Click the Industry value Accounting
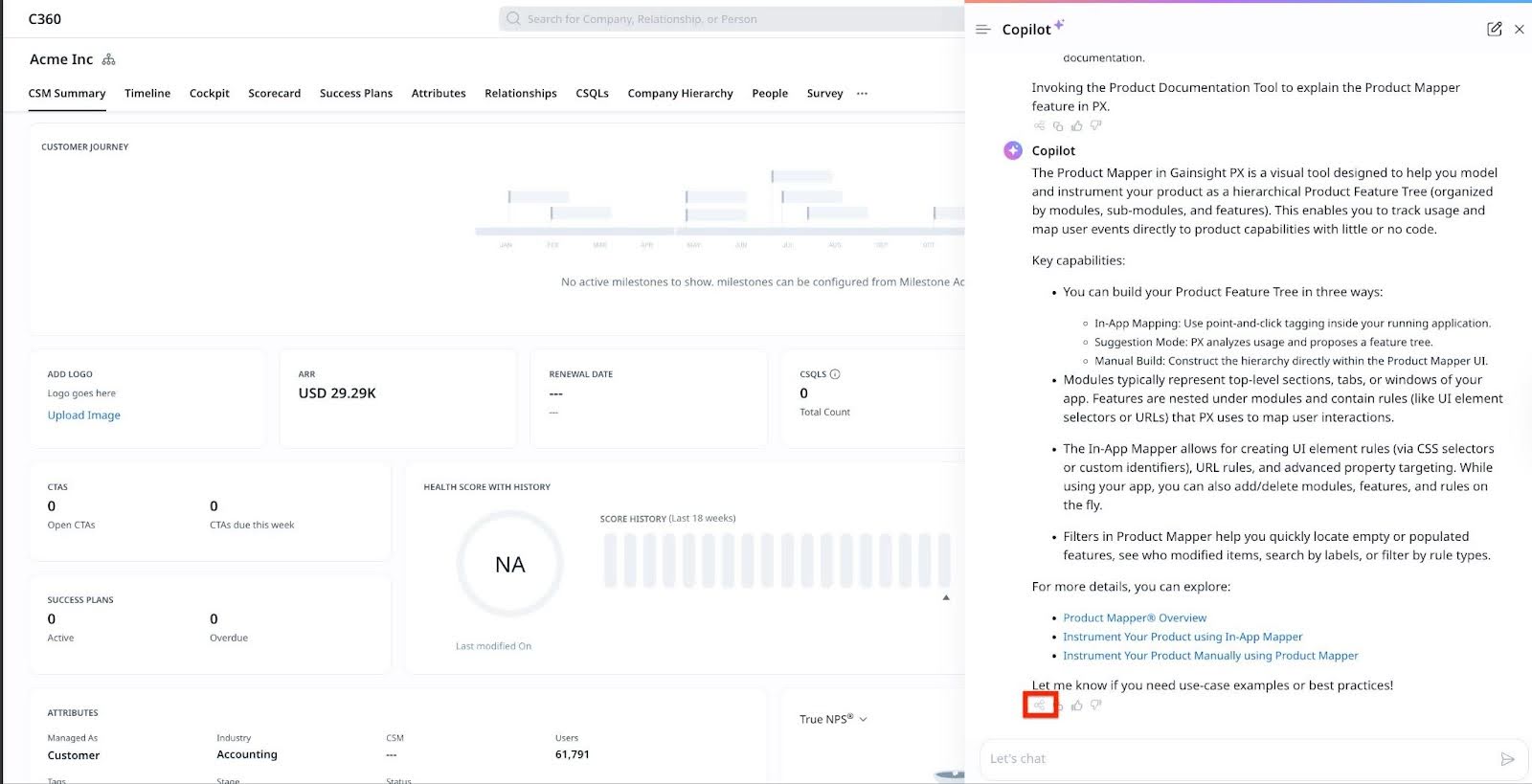1532x784 pixels. coord(247,754)
